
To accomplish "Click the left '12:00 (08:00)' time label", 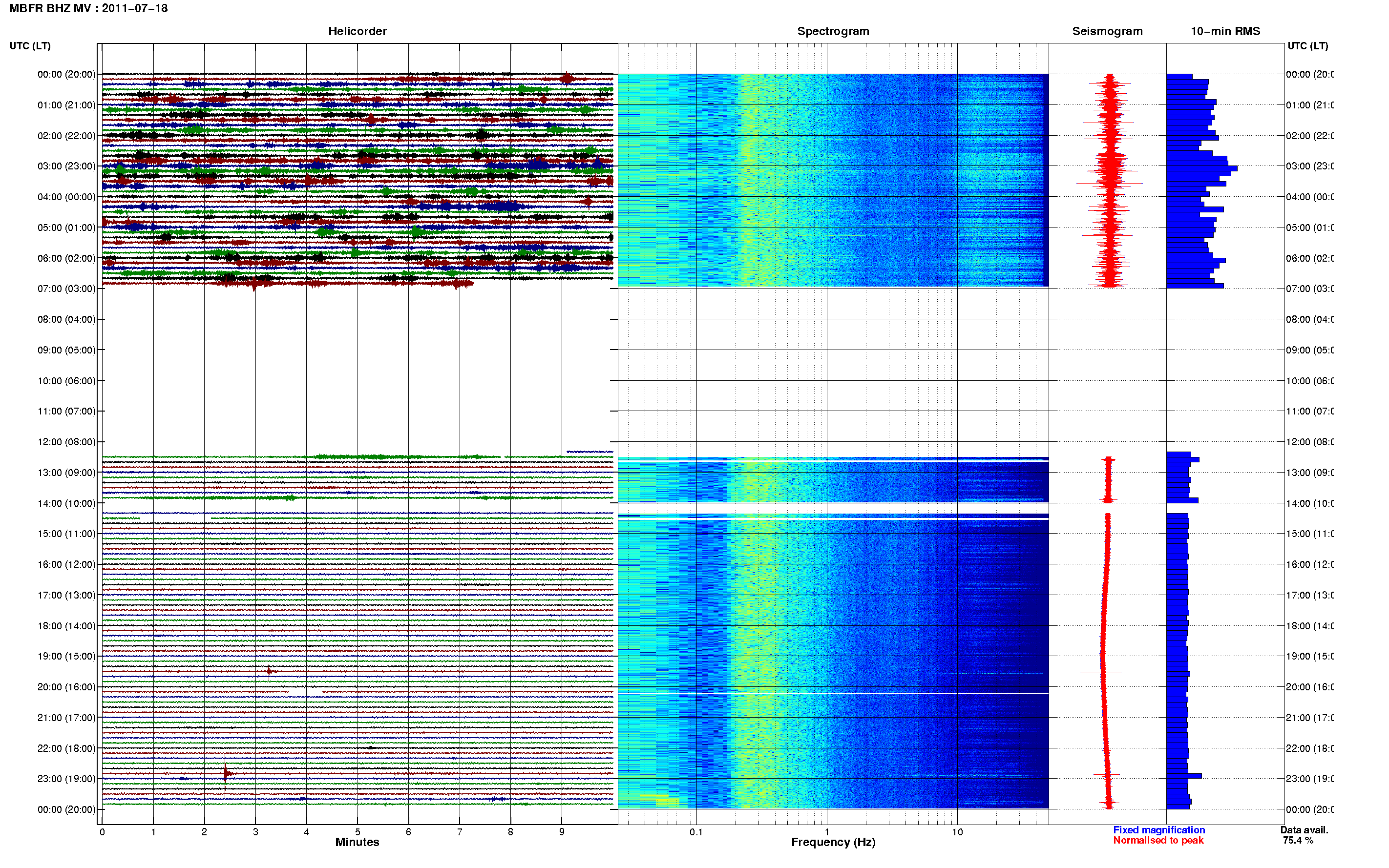I will 66,442.
